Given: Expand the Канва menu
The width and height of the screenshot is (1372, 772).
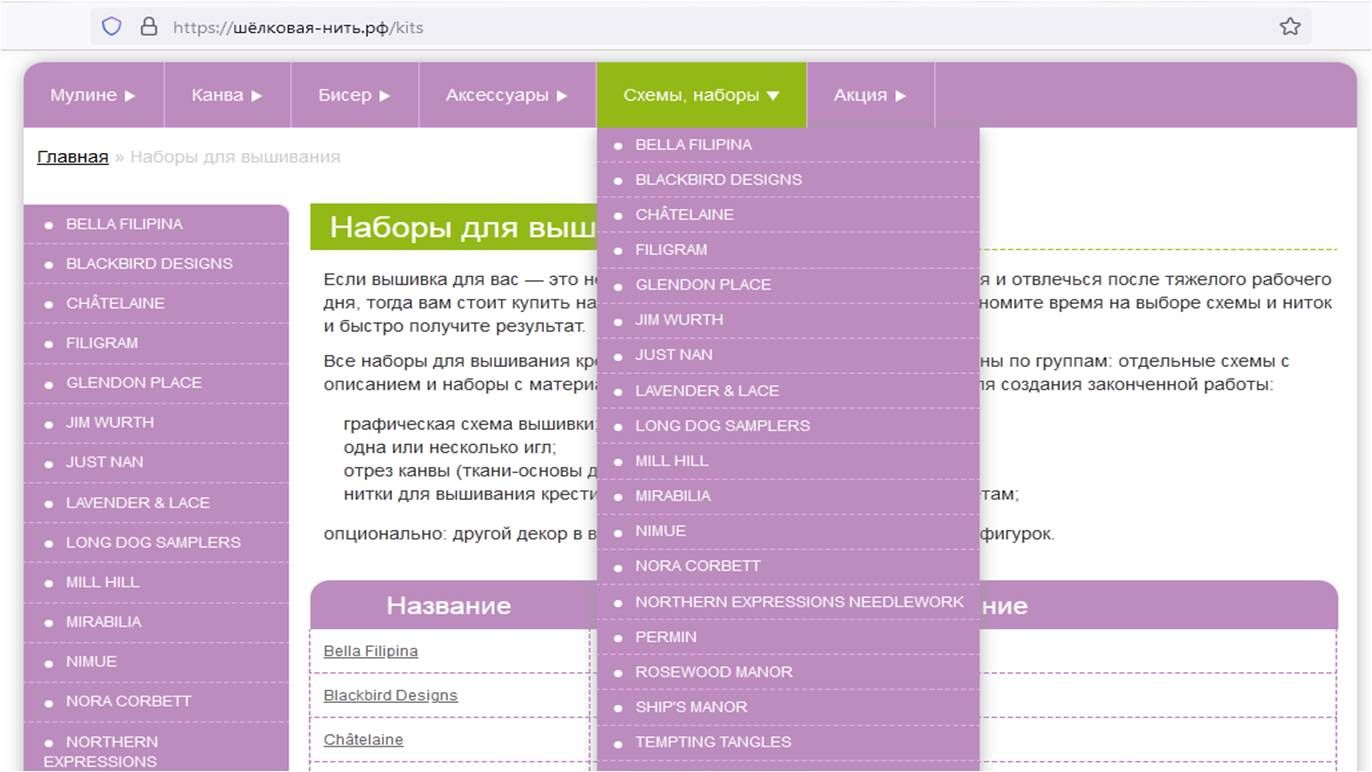Looking at the screenshot, I should pos(227,96).
